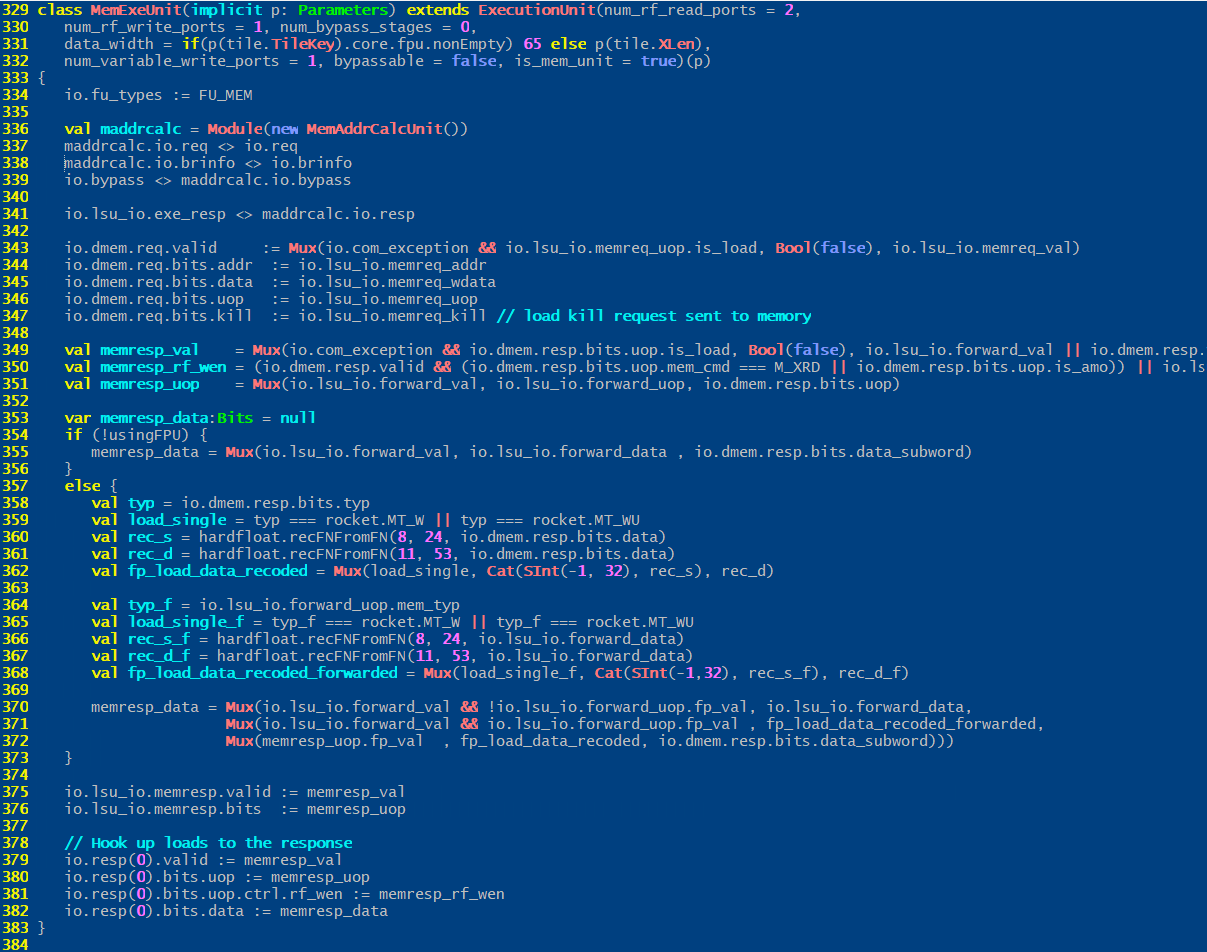The width and height of the screenshot is (1207, 952).
Task: Click 'io.resp(0).bits.data' on line 382
Action: [154, 911]
